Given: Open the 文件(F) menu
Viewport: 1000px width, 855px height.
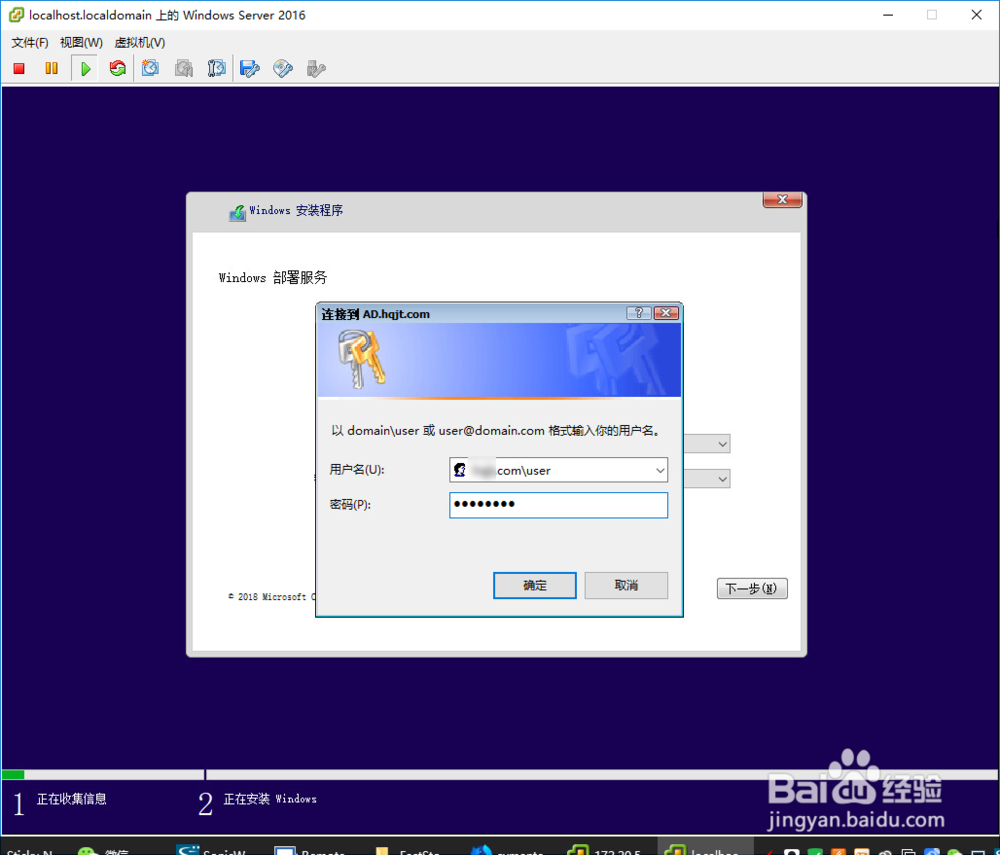Looking at the screenshot, I should [28, 43].
